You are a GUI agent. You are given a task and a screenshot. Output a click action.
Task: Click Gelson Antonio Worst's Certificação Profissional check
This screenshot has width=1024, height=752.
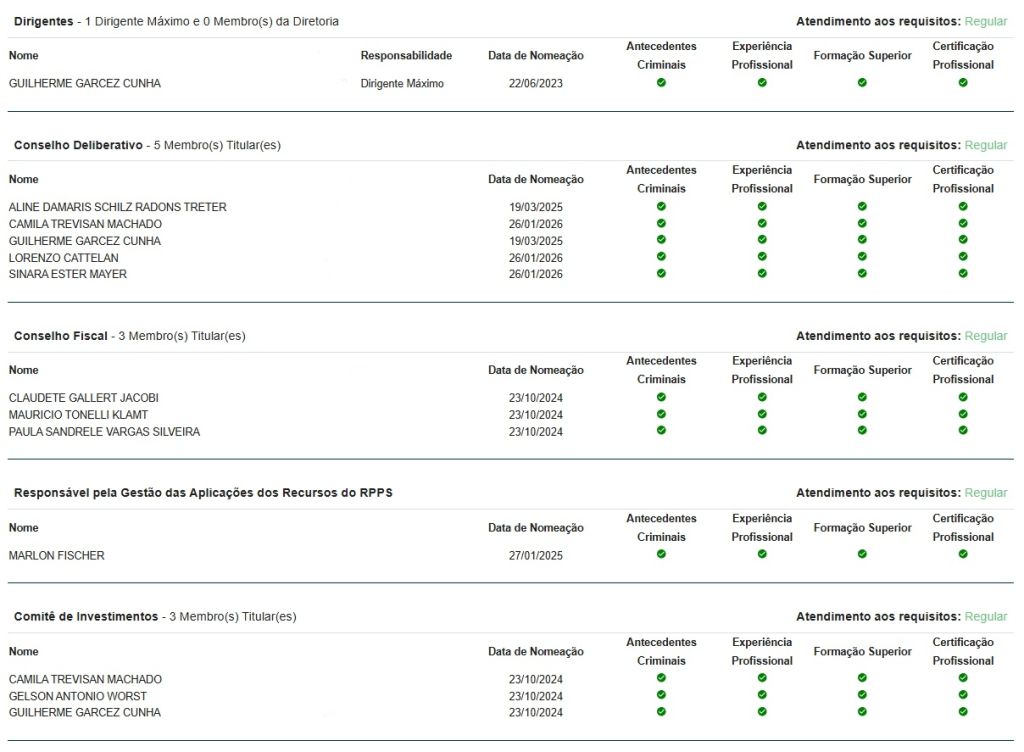pyautogui.click(x=963, y=695)
